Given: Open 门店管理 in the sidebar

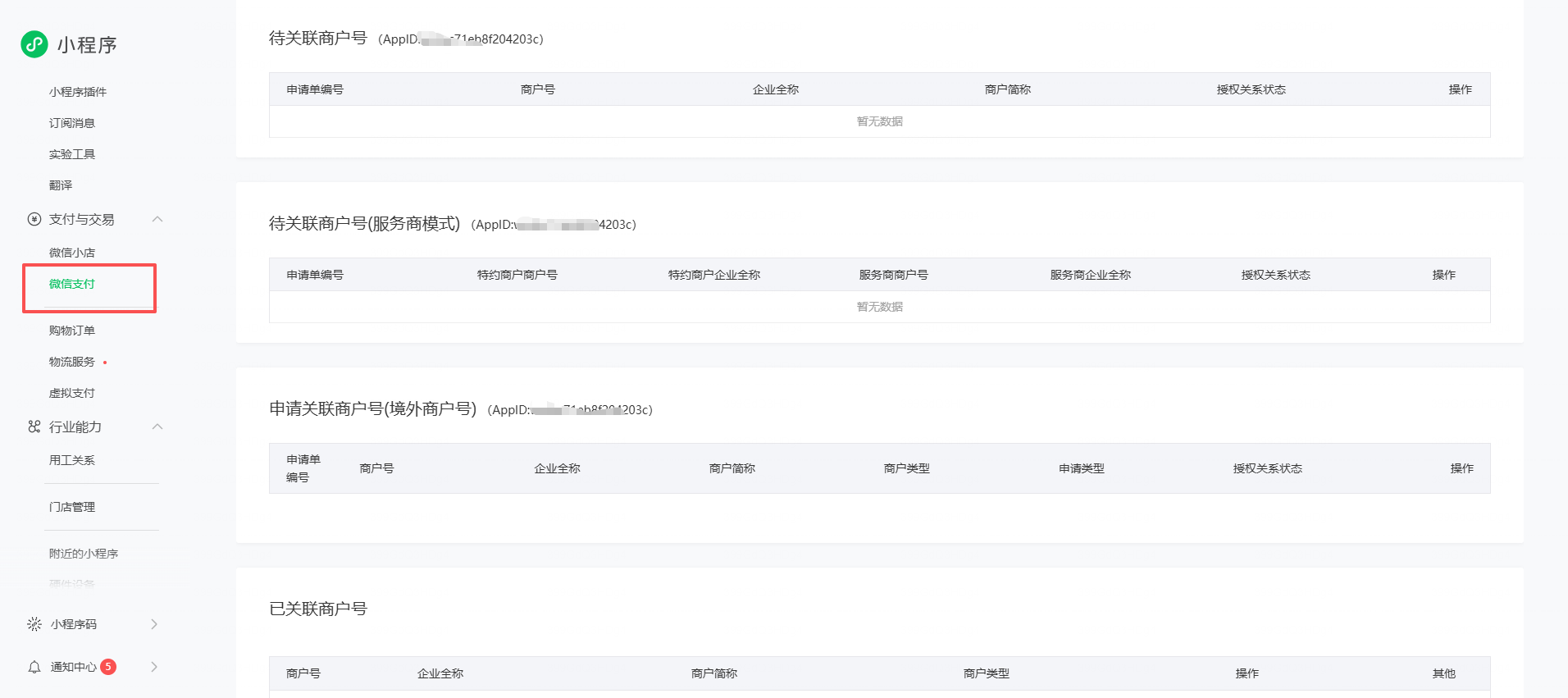Looking at the screenshot, I should [72, 507].
